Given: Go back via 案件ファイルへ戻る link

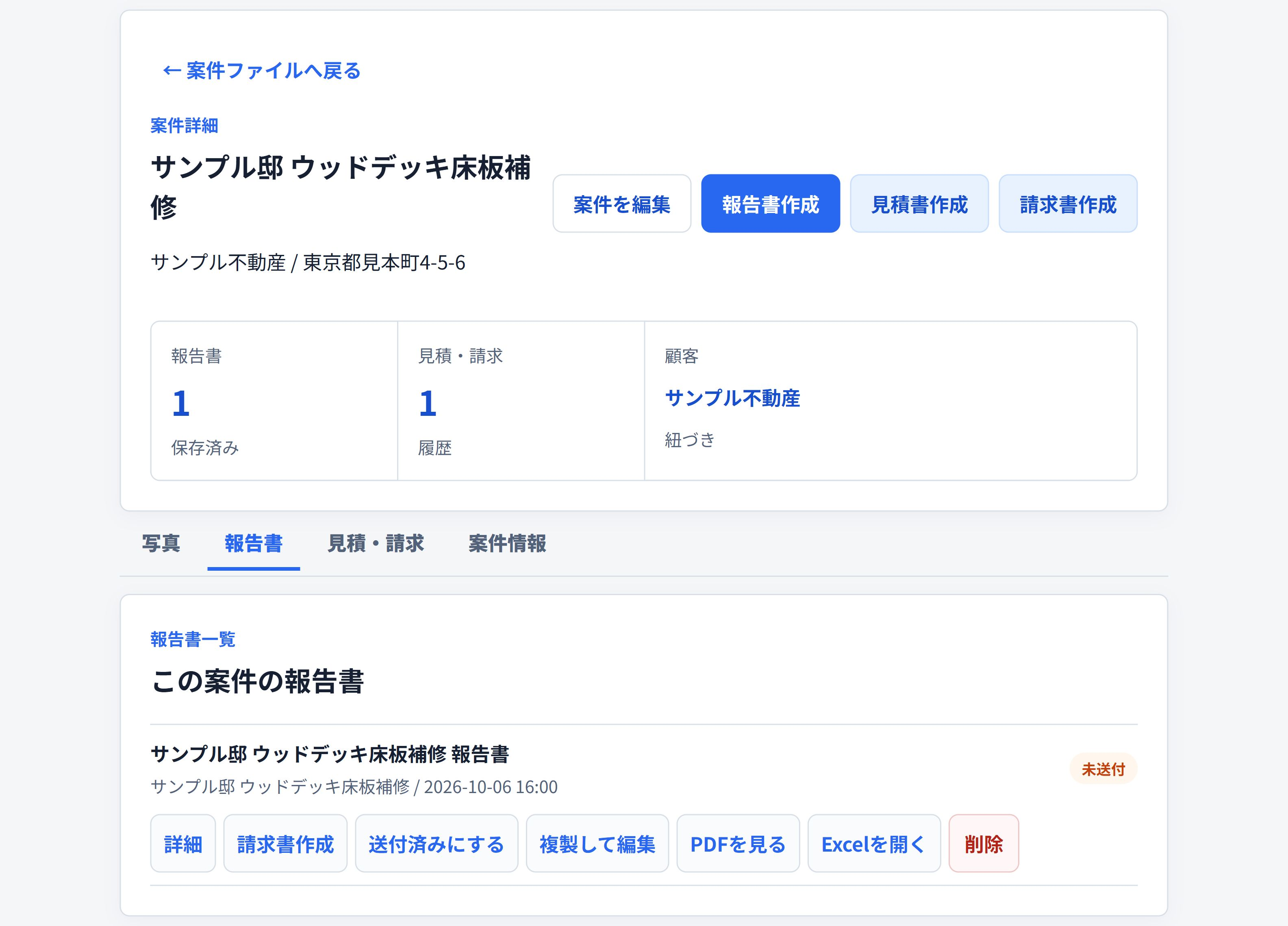Looking at the screenshot, I should coord(262,70).
